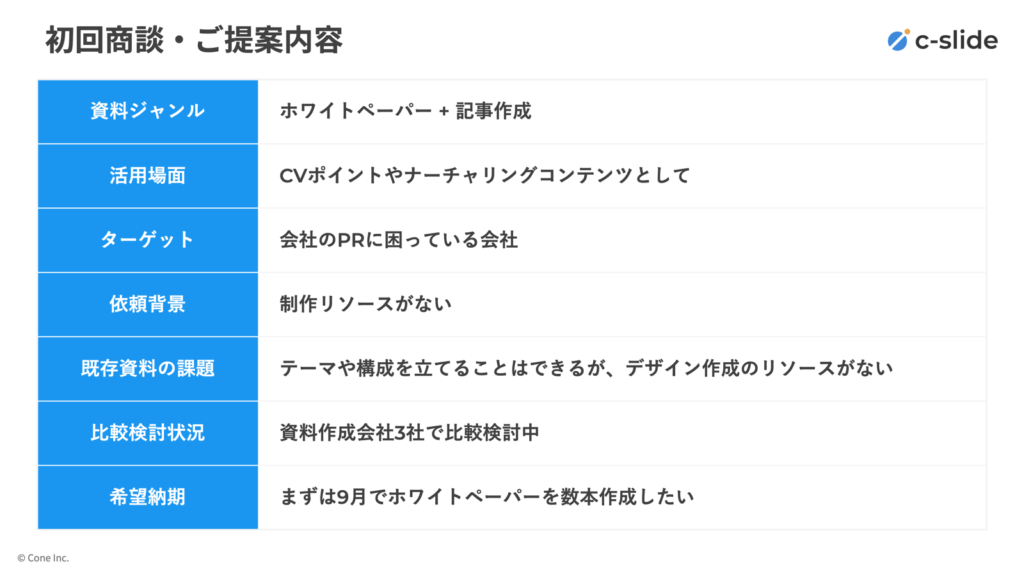
Task: Click the 希望納期 header cell
Action: (x=148, y=498)
